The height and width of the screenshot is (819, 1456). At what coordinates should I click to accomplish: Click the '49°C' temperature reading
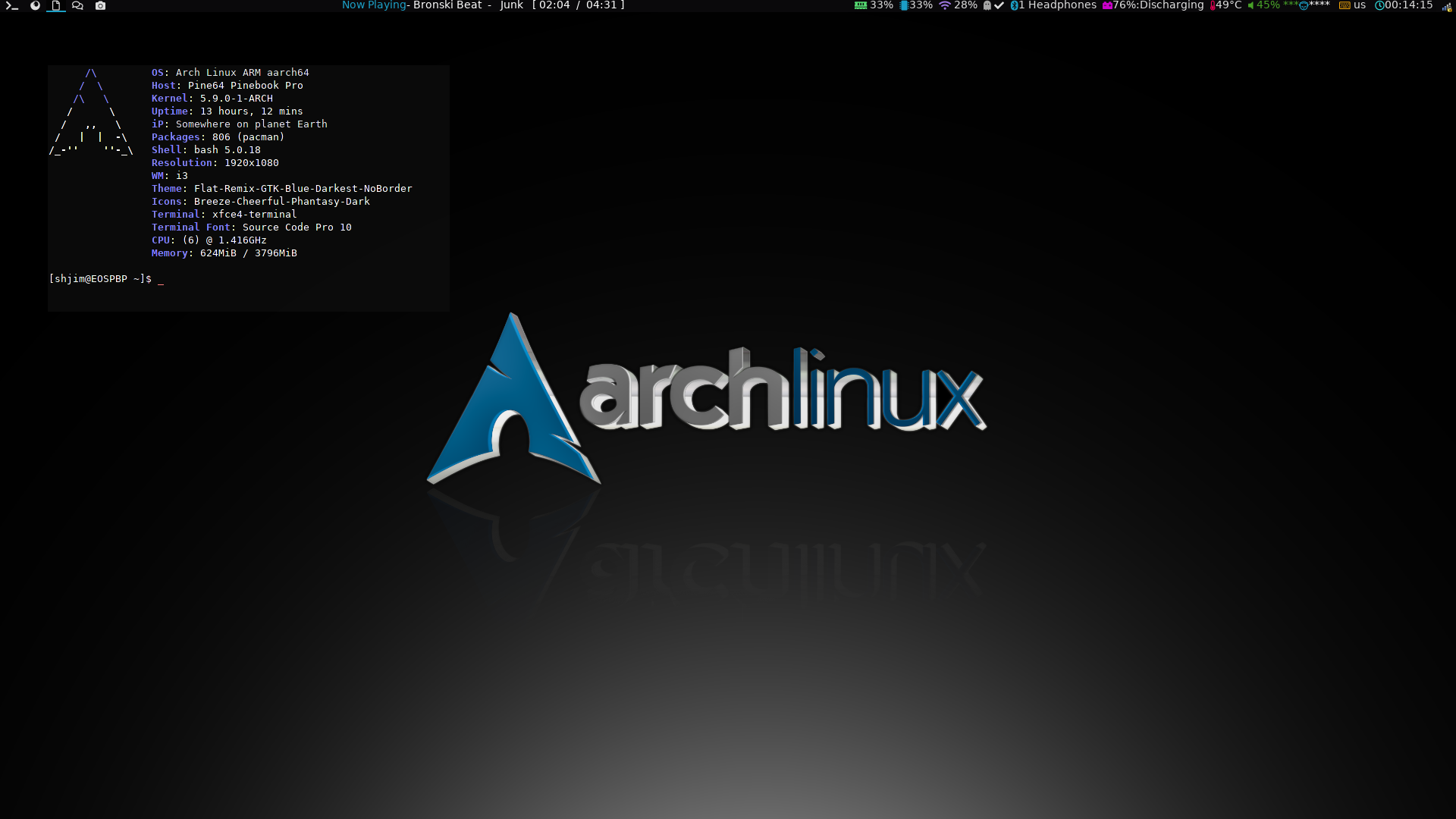click(1229, 5)
